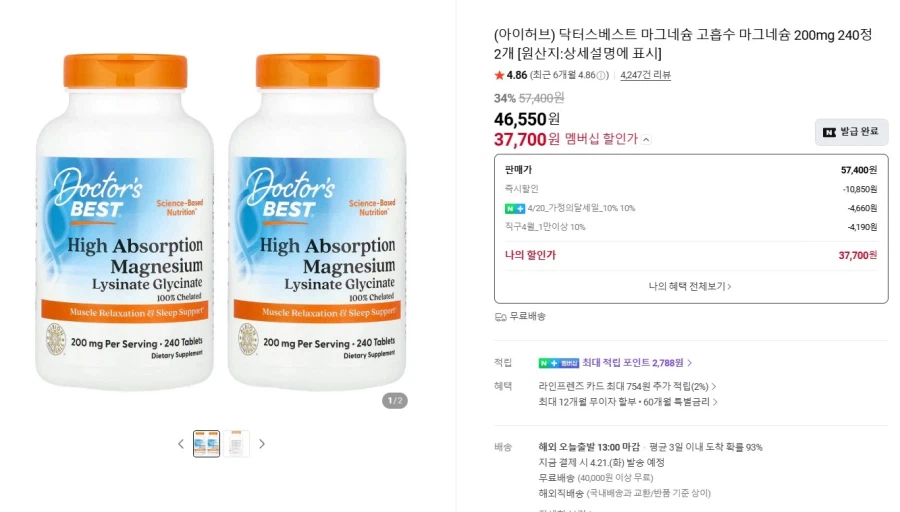
Task: Open 나의 혜택 전체보기 link
Action: 690,286
